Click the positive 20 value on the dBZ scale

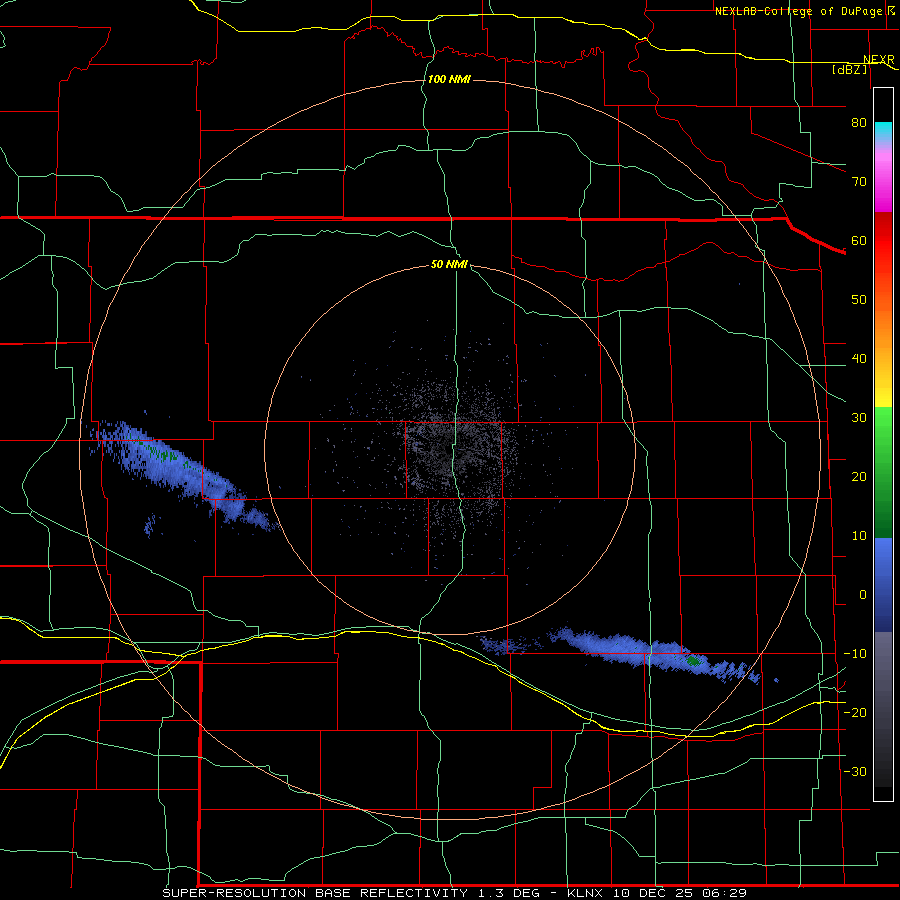click(859, 477)
